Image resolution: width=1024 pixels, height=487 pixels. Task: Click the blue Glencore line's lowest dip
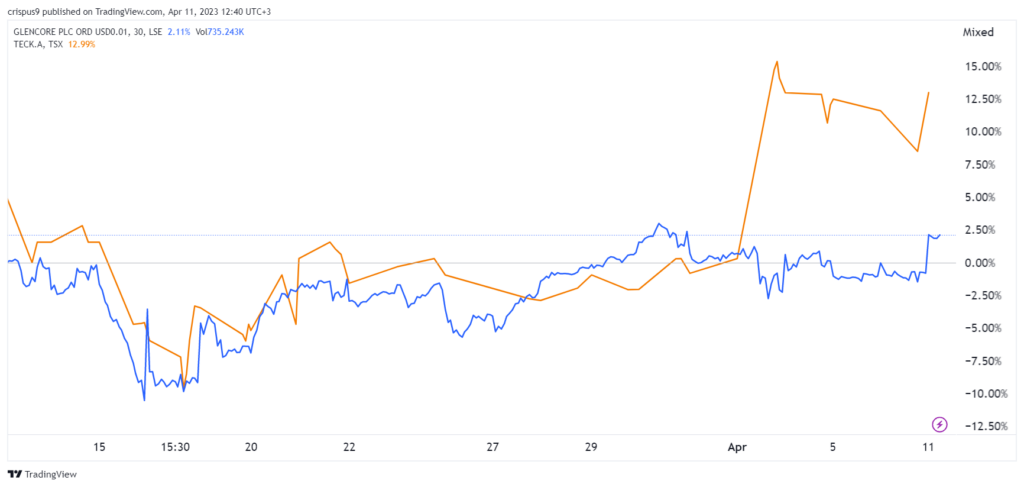tap(144, 400)
